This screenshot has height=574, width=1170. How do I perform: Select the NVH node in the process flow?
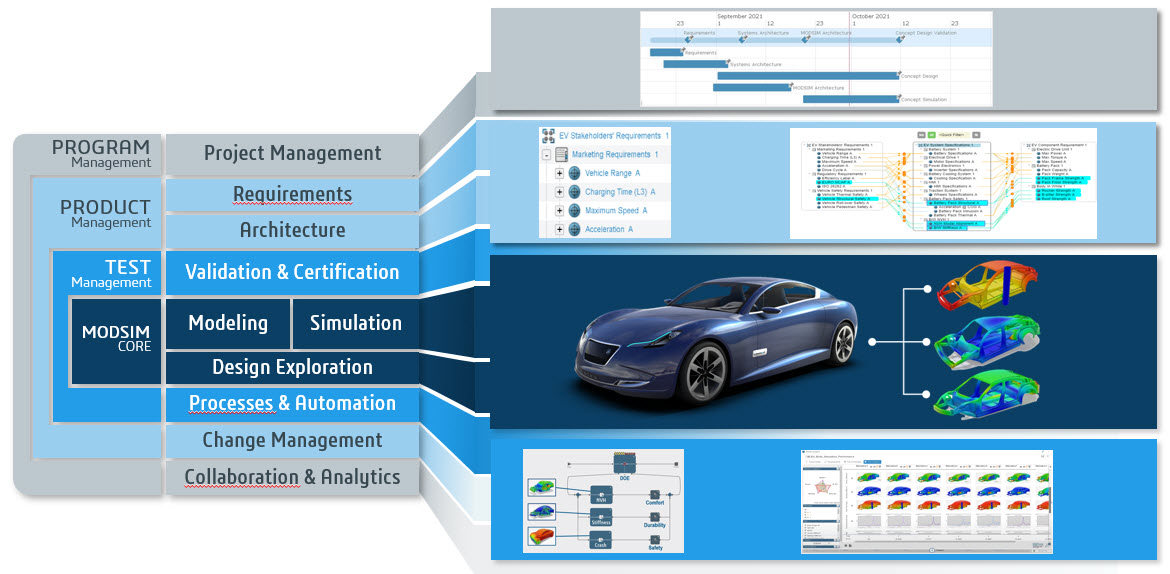pos(601,494)
